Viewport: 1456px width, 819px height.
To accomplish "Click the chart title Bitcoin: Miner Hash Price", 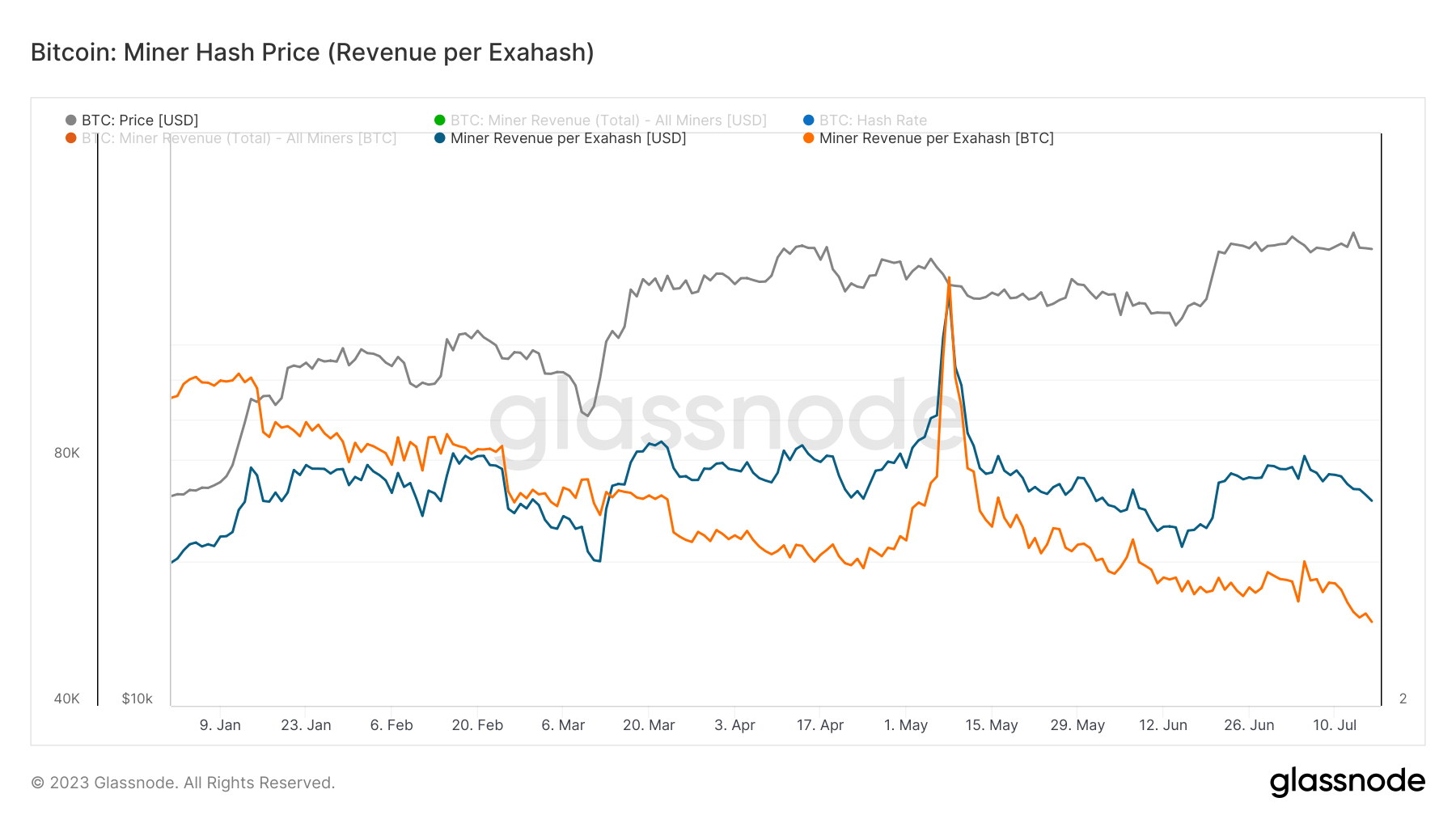I will pyautogui.click(x=312, y=53).
